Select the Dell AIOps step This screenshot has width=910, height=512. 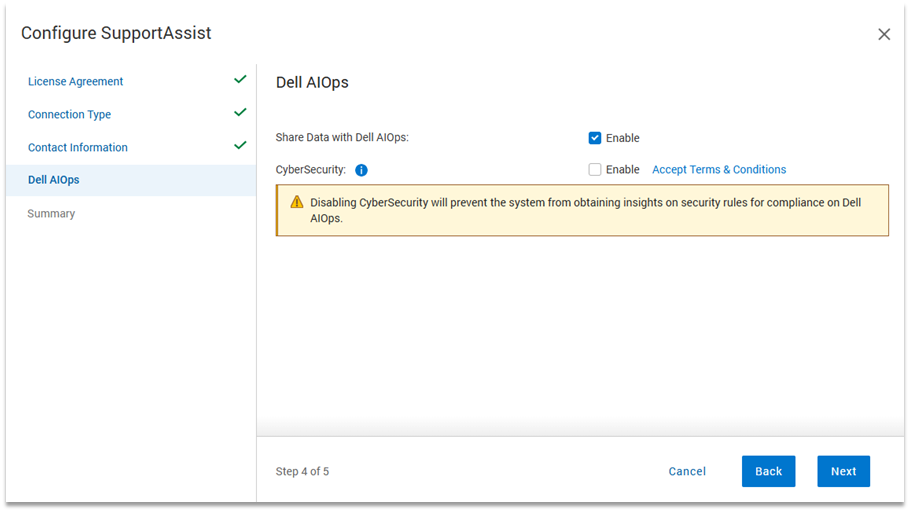tap(131, 180)
